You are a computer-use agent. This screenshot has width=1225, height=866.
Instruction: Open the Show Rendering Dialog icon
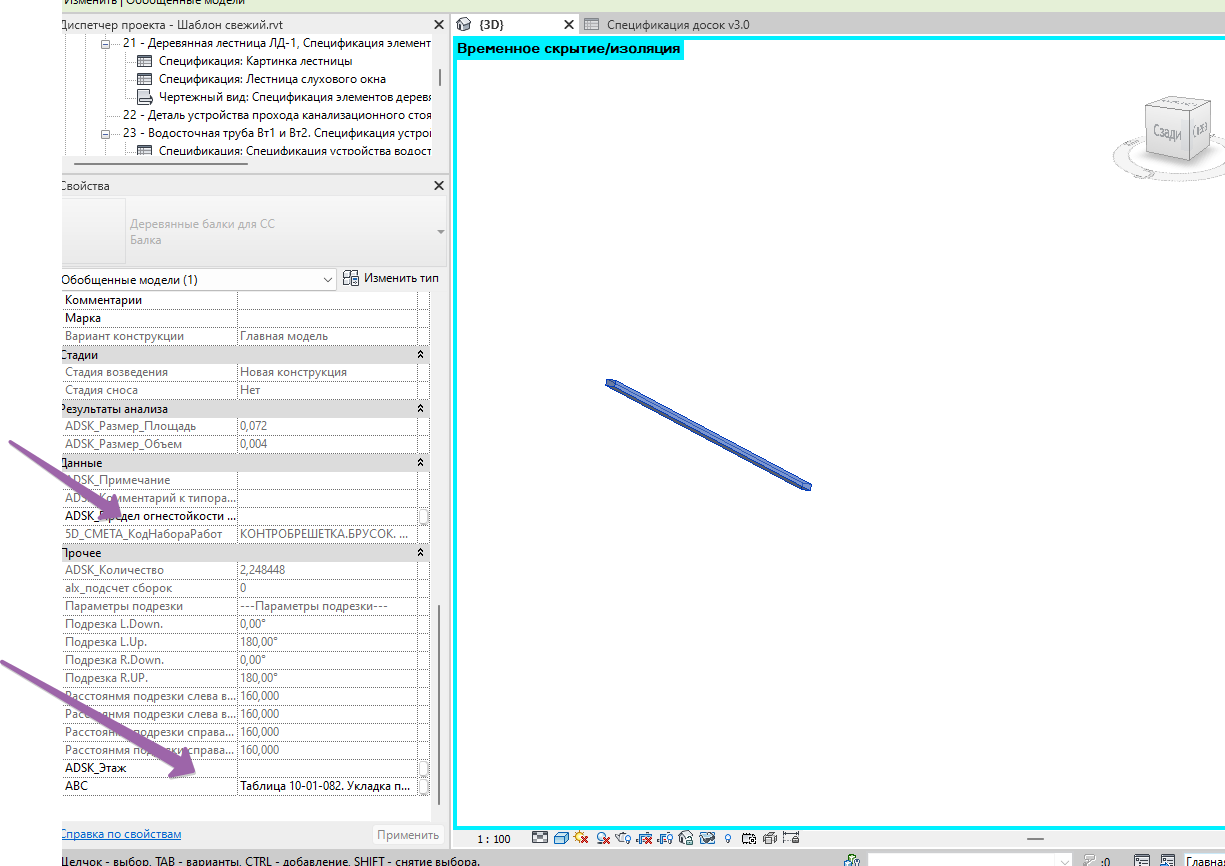coord(624,838)
